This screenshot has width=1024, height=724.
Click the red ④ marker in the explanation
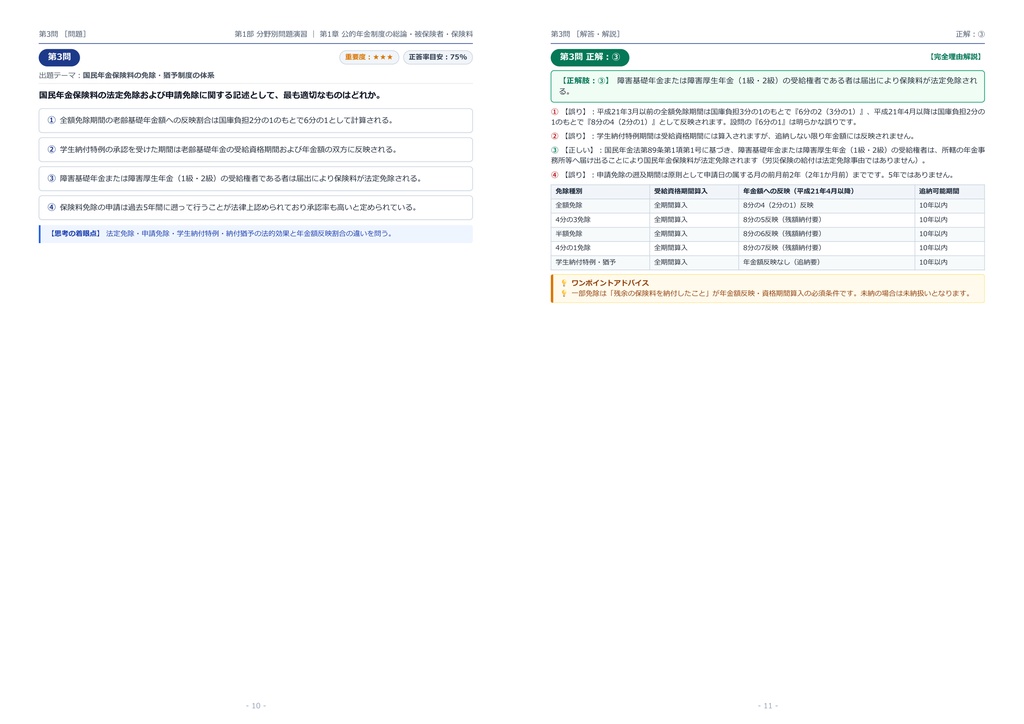[x=555, y=175]
